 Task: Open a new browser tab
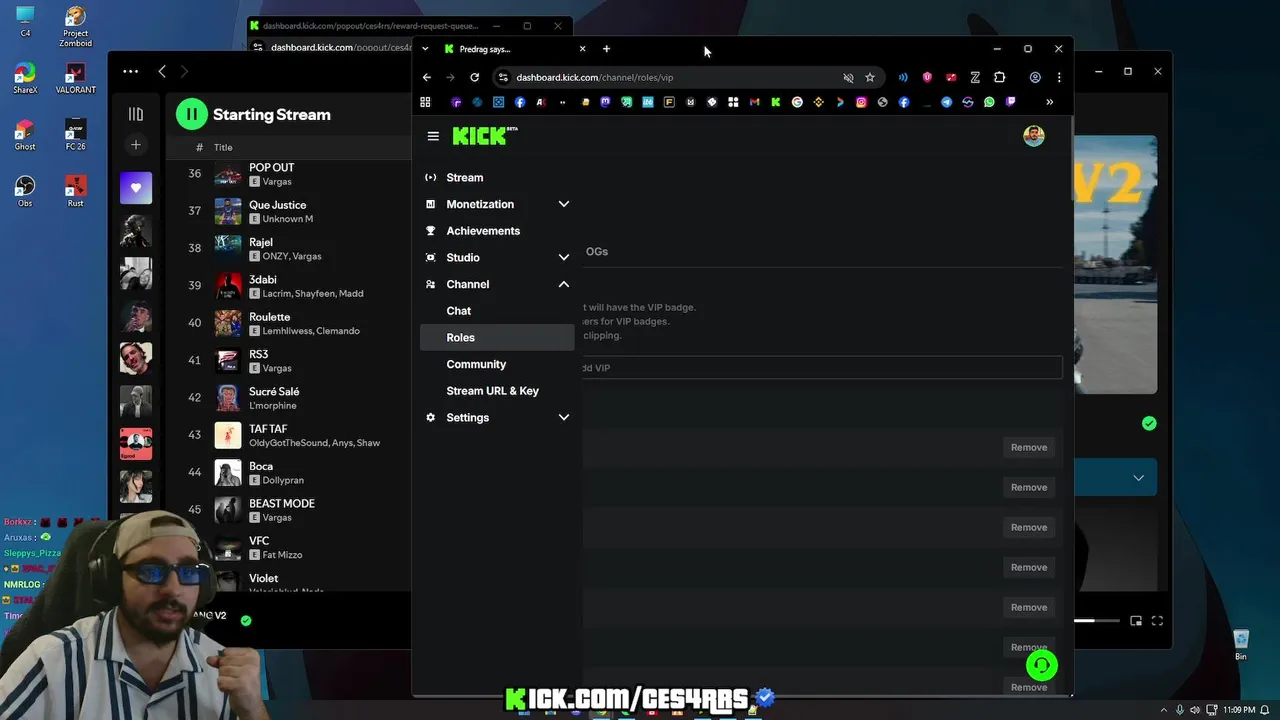(x=606, y=49)
